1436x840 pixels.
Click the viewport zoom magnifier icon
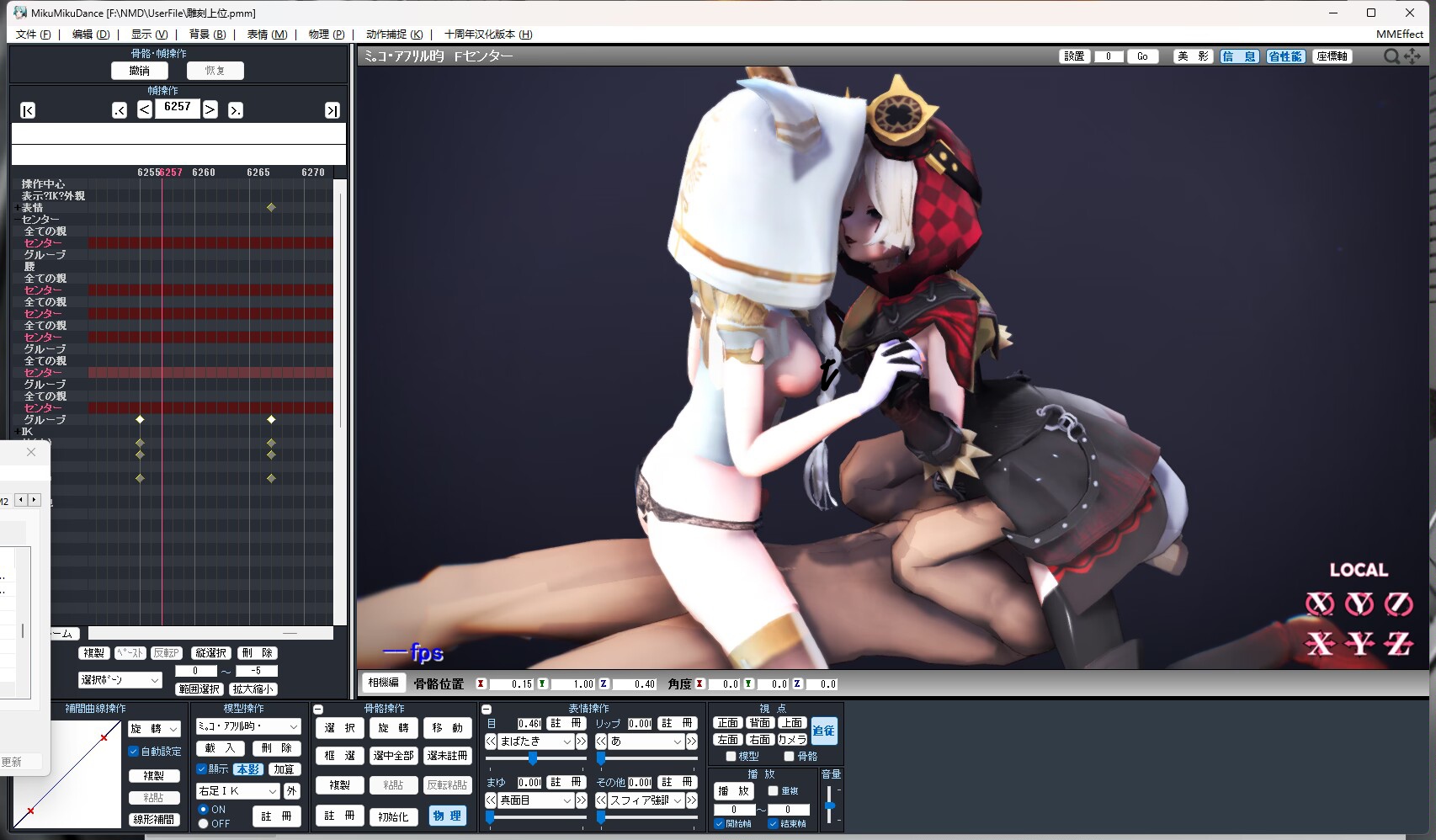pos(1391,56)
